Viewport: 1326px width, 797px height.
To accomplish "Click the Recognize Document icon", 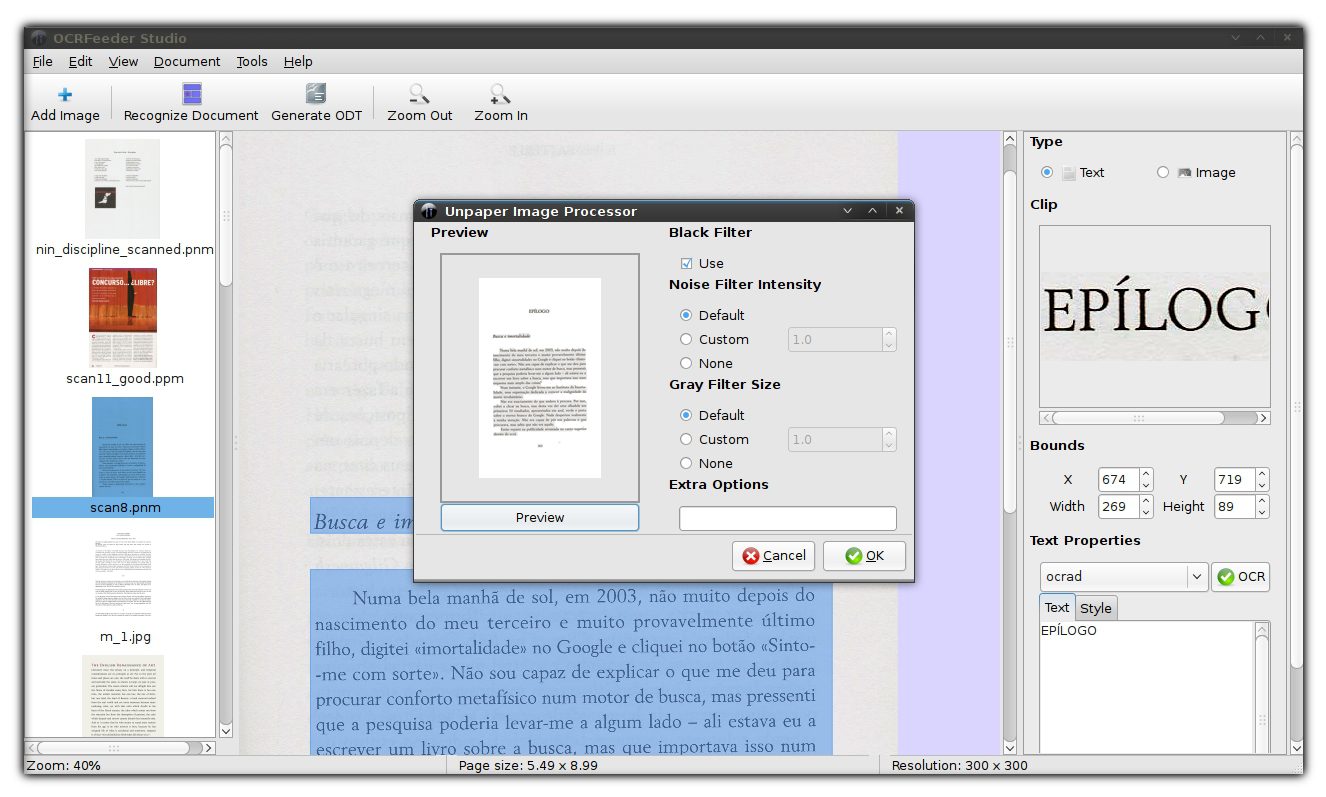I will (191, 95).
